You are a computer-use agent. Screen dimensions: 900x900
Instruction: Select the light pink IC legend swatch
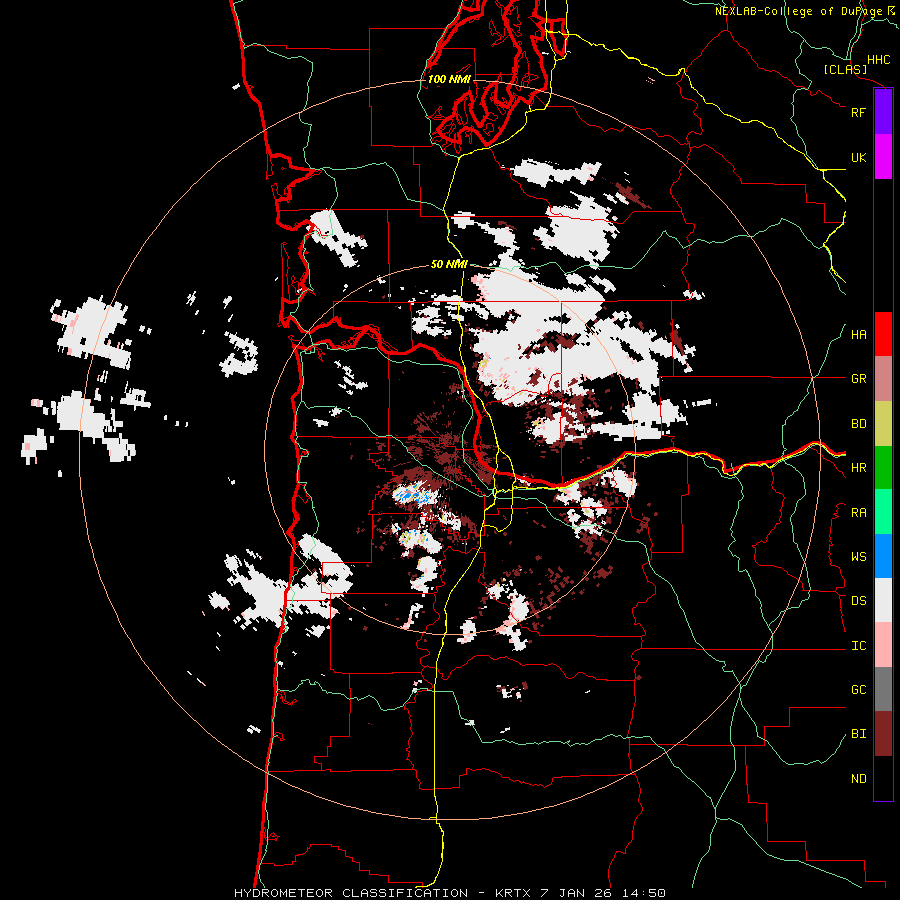click(883, 645)
